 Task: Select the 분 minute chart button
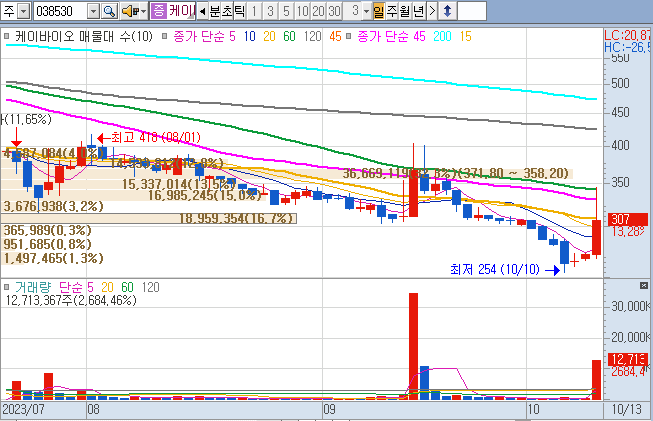tap(215, 11)
